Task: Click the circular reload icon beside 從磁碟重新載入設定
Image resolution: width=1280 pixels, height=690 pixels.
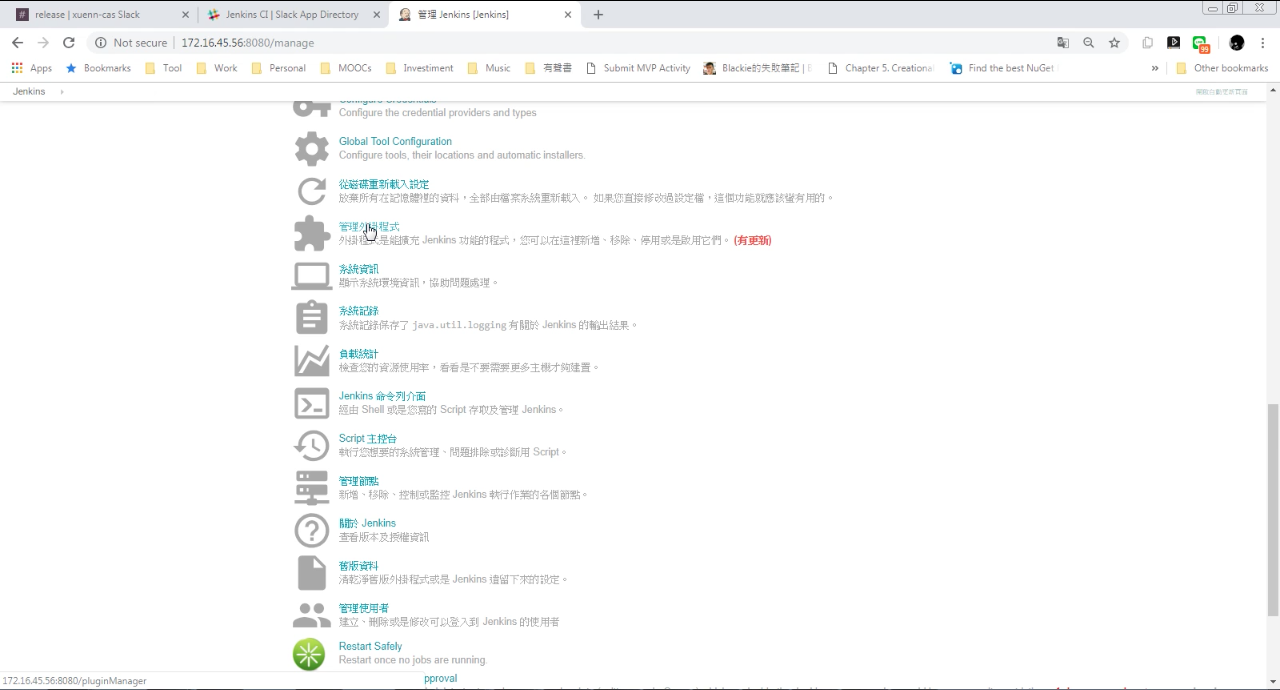Action: (311, 191)
